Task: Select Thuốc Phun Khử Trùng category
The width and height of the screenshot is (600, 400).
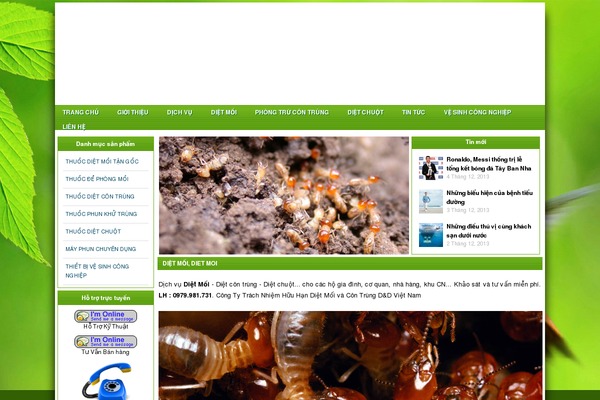Action: tap(101, 214)
